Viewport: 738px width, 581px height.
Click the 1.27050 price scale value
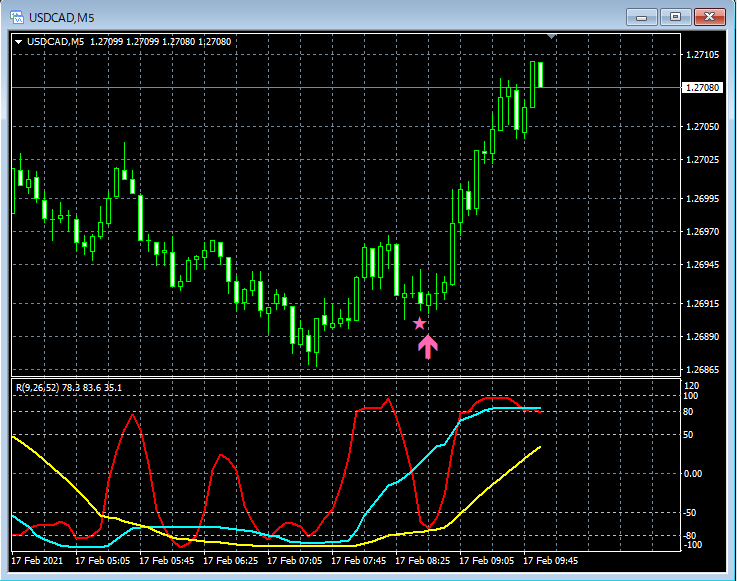pos(703,126)
